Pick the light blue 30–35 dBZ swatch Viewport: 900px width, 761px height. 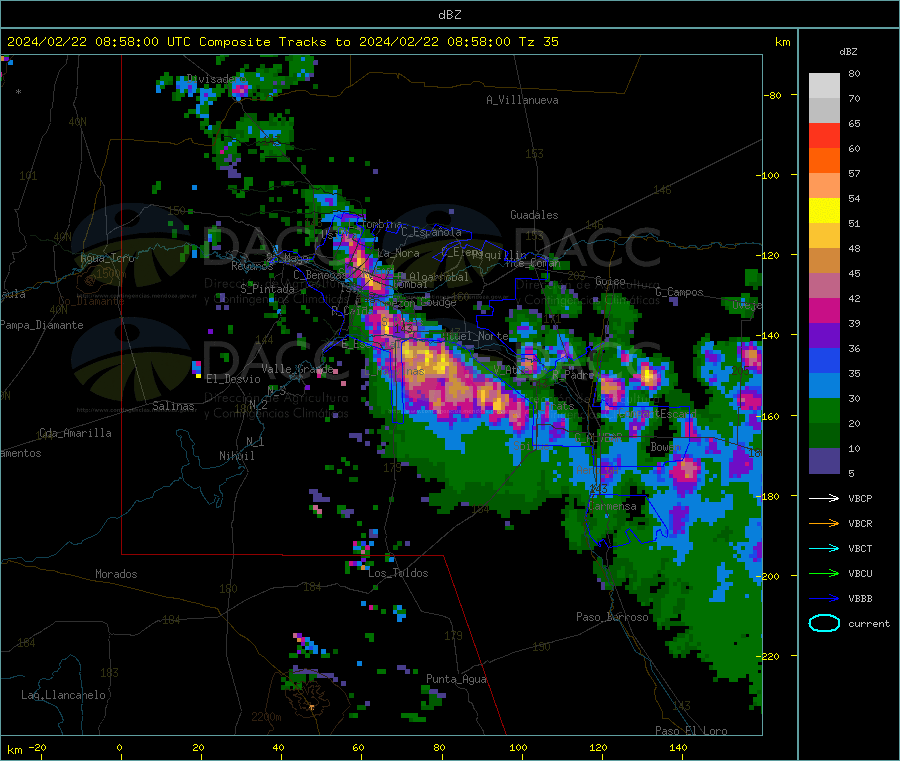[824, 386]
